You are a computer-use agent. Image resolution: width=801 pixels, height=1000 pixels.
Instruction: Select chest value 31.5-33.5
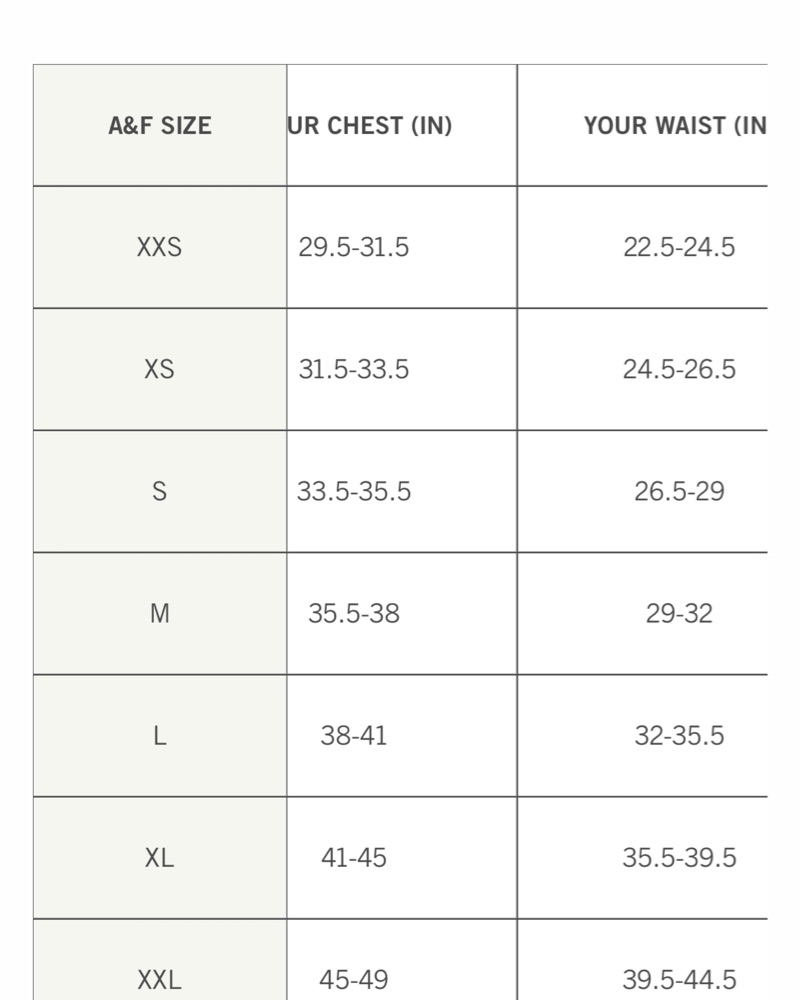click(x=354, y=369)
